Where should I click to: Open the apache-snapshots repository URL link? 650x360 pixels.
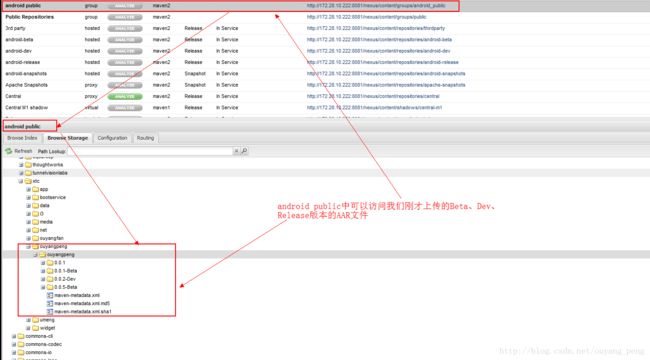[386, 85]
